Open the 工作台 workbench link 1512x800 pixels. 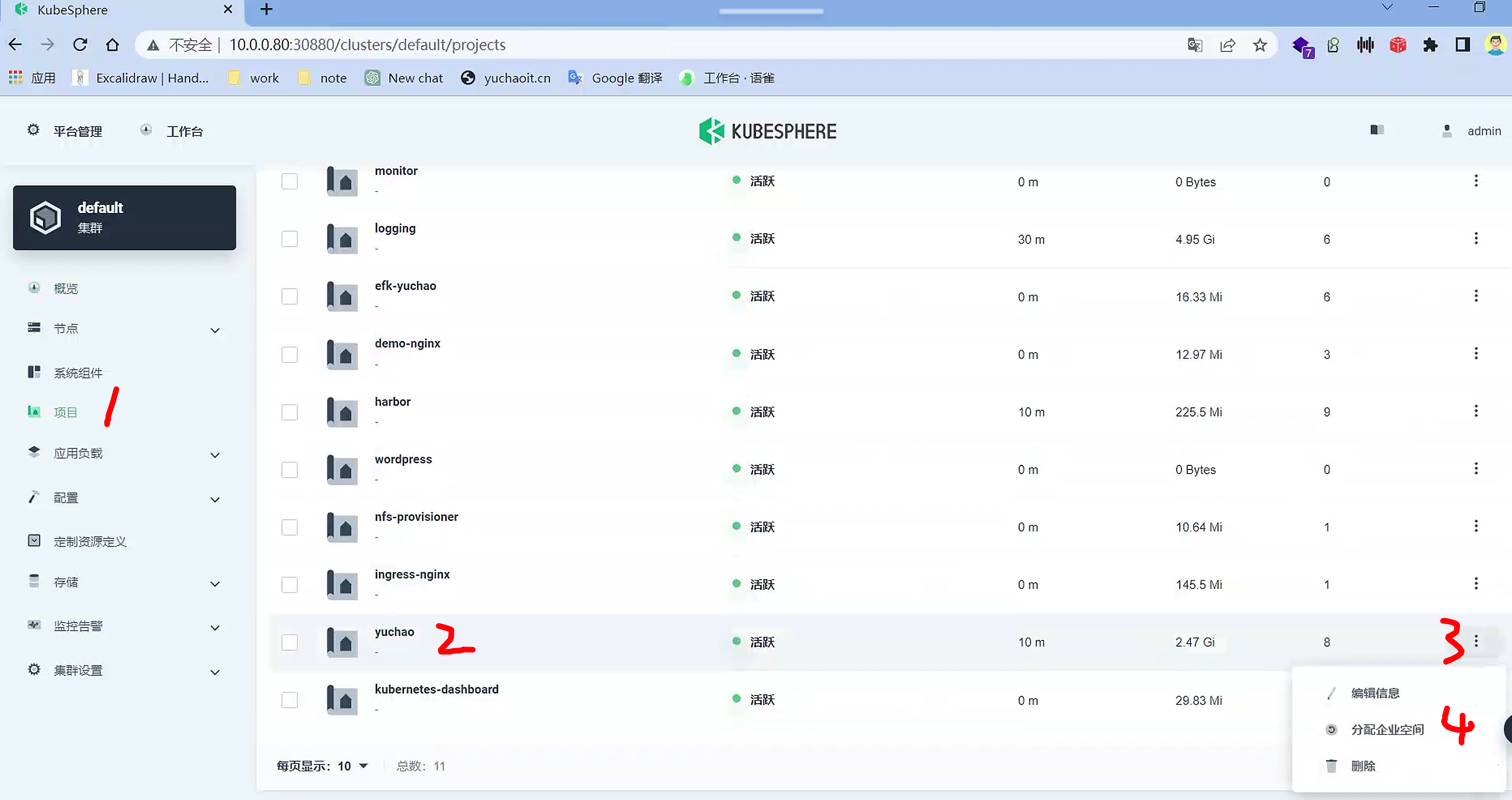click(x=184, y=131)
